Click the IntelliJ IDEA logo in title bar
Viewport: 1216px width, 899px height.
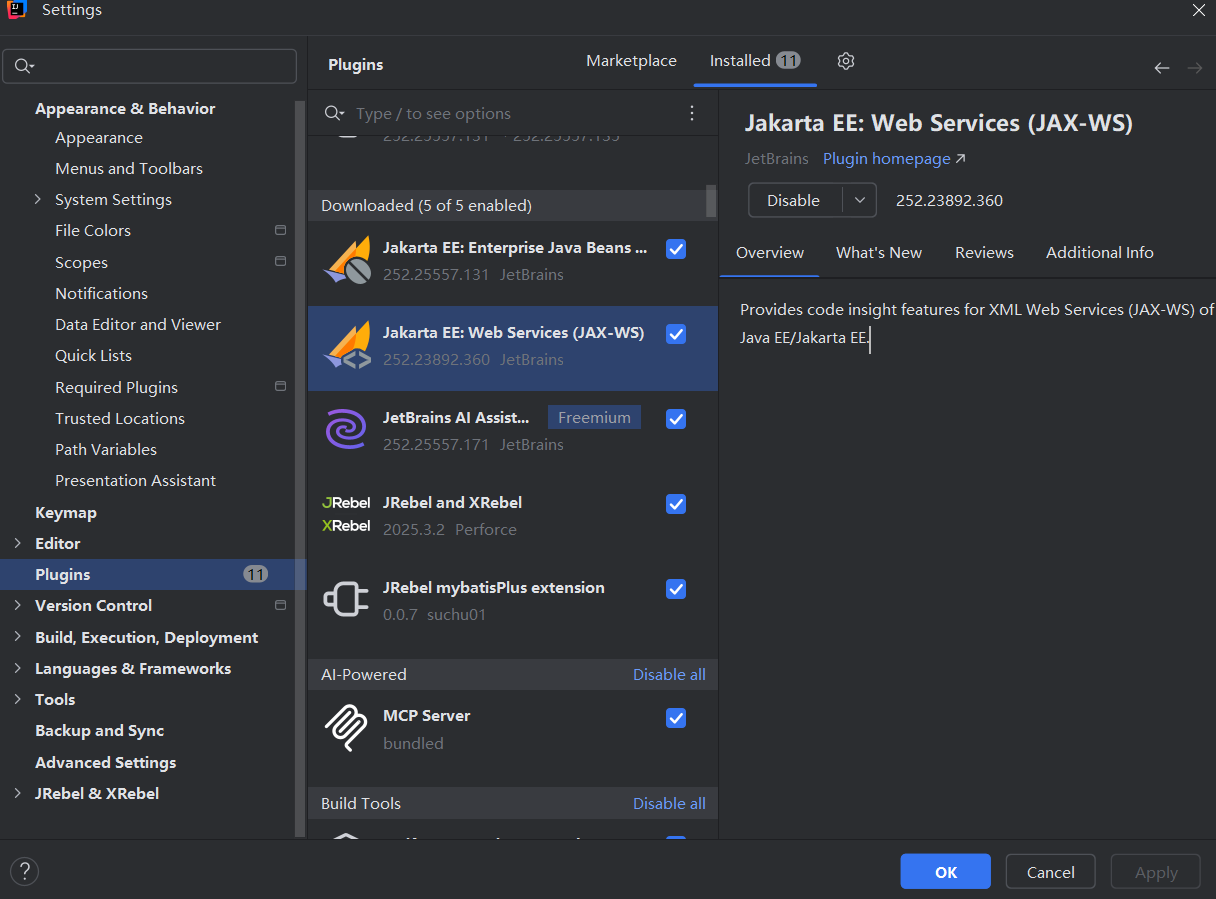pos(16,11)
